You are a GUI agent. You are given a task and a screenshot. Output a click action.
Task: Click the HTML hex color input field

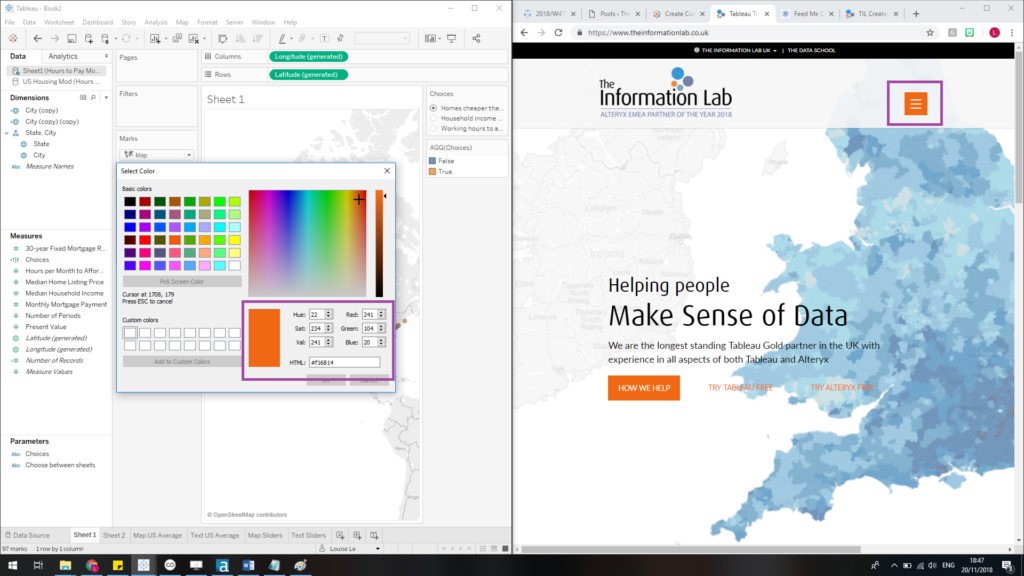click(344, 362)
